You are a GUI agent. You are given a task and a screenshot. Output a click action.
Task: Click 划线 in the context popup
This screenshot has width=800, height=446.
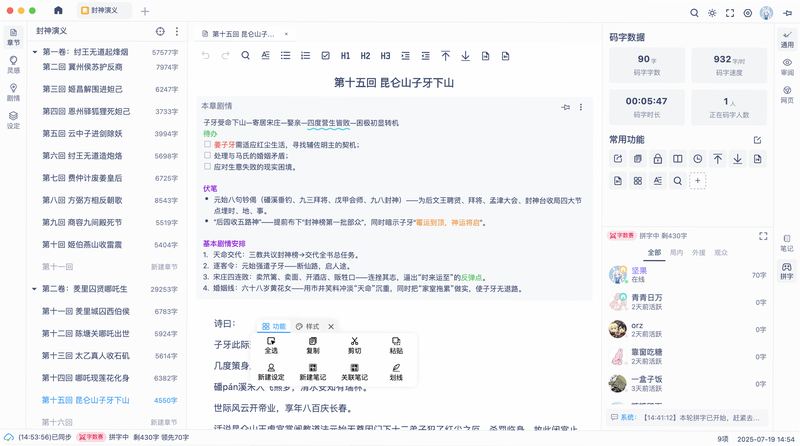point(396,373)
